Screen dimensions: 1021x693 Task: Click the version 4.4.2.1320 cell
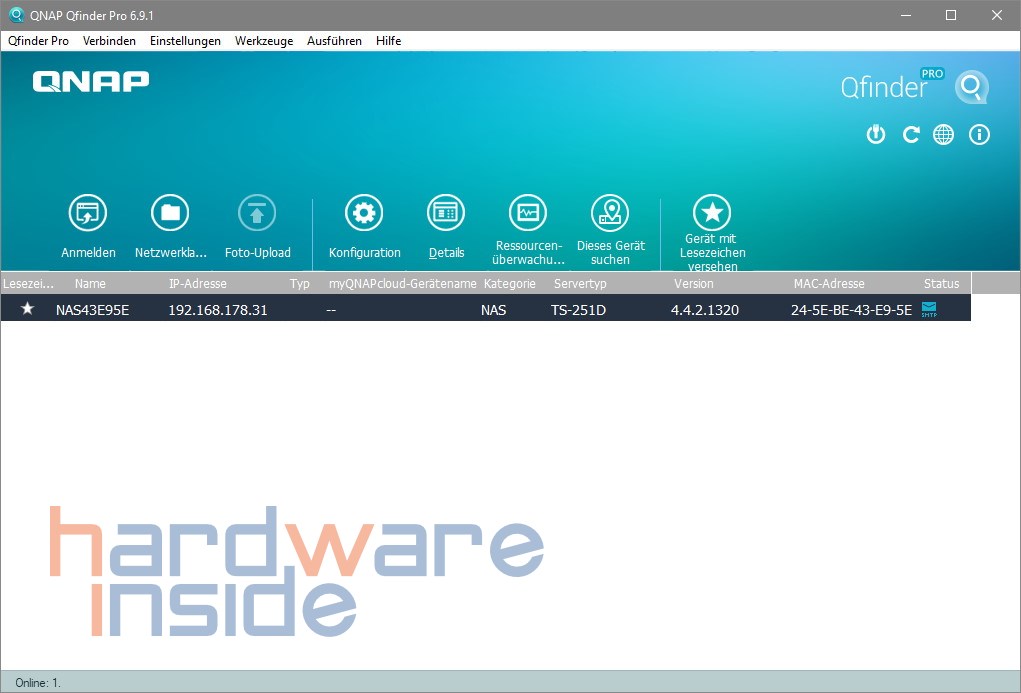pos(705,311)
